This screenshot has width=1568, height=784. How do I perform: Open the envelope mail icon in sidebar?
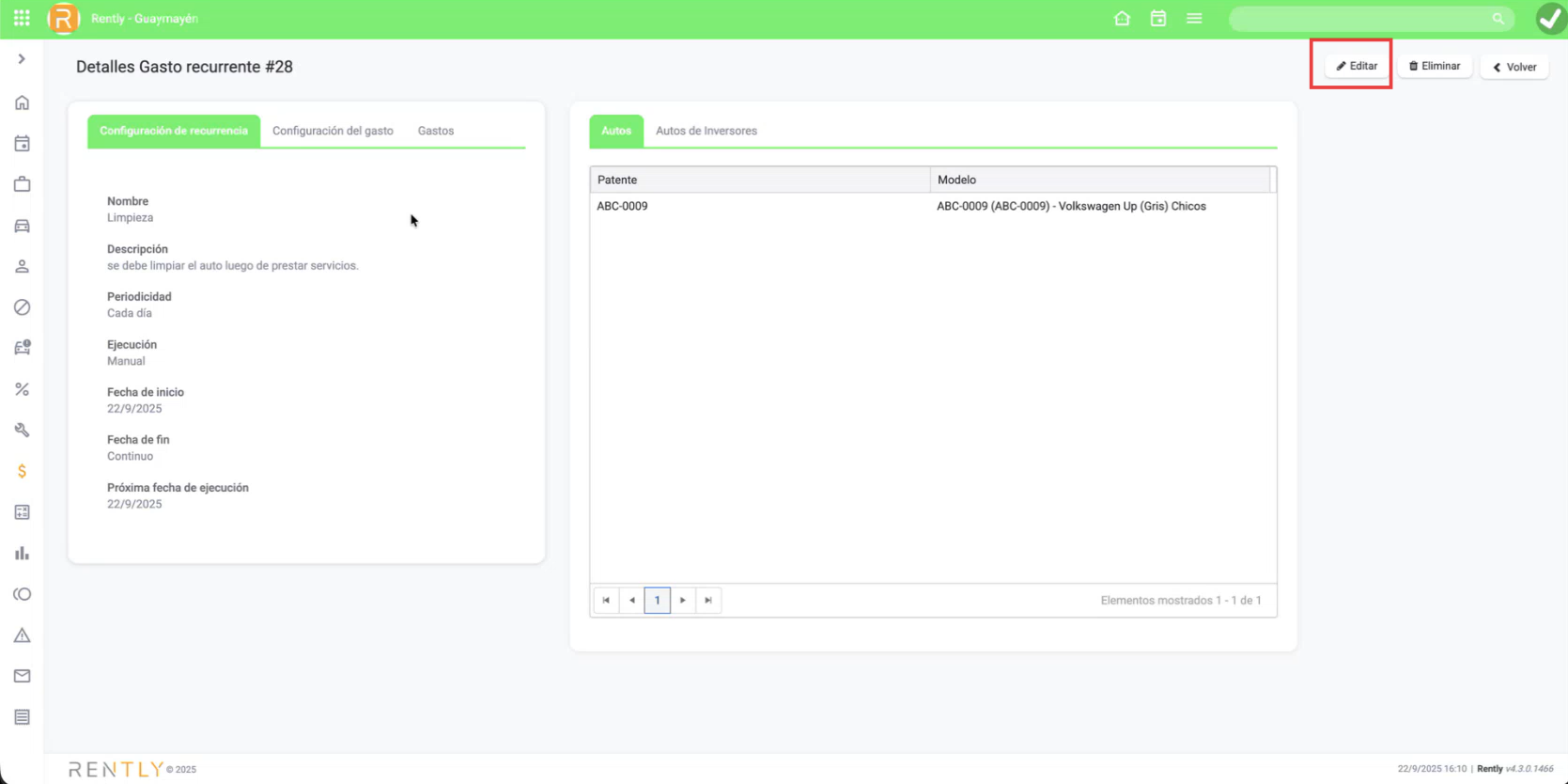click(22, 676)
